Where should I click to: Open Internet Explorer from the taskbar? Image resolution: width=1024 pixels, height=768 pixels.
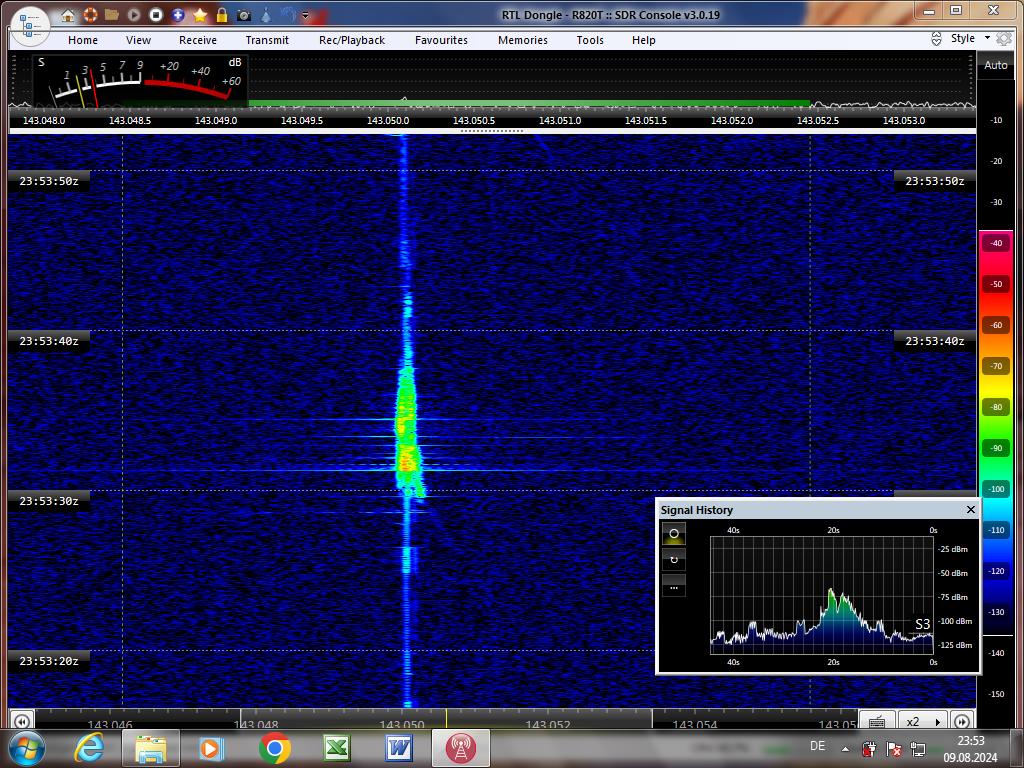point(90,748)
